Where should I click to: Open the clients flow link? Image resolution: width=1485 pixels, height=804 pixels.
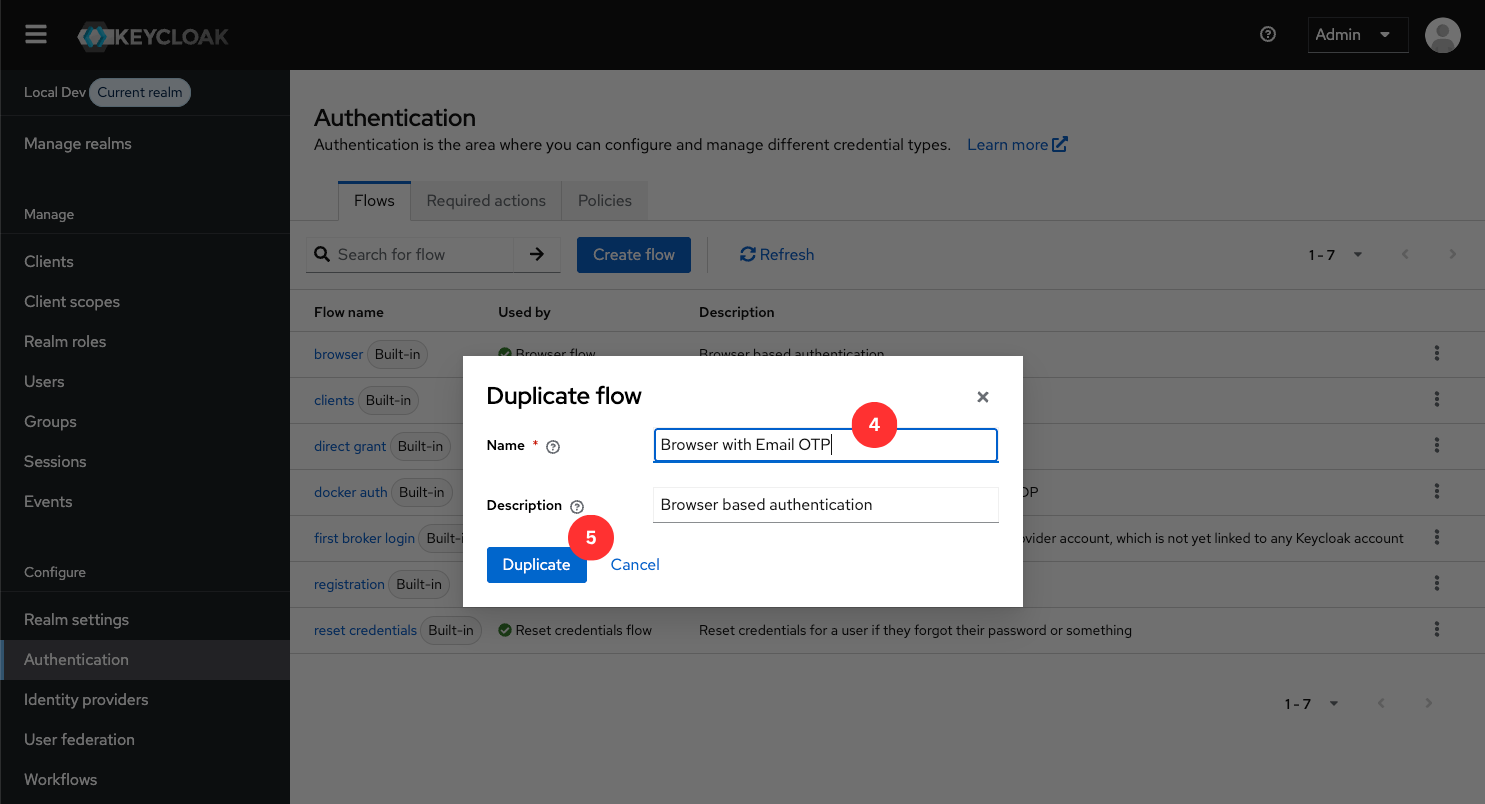(x=334, y=400)
